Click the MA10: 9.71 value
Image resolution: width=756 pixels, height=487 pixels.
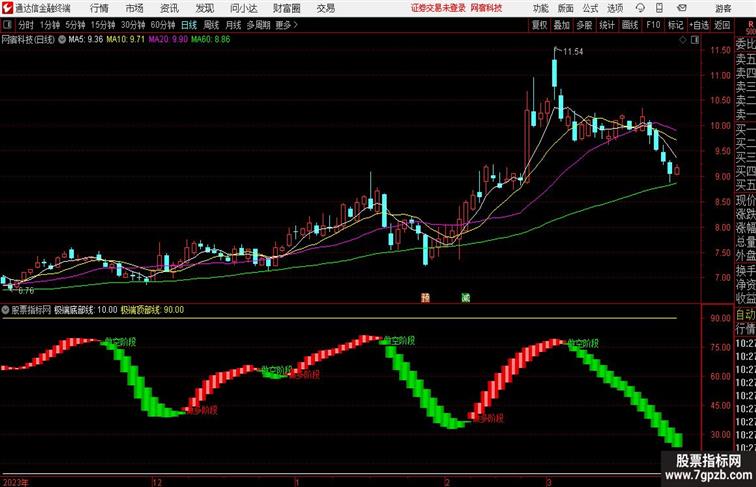(x=125, y=40)
